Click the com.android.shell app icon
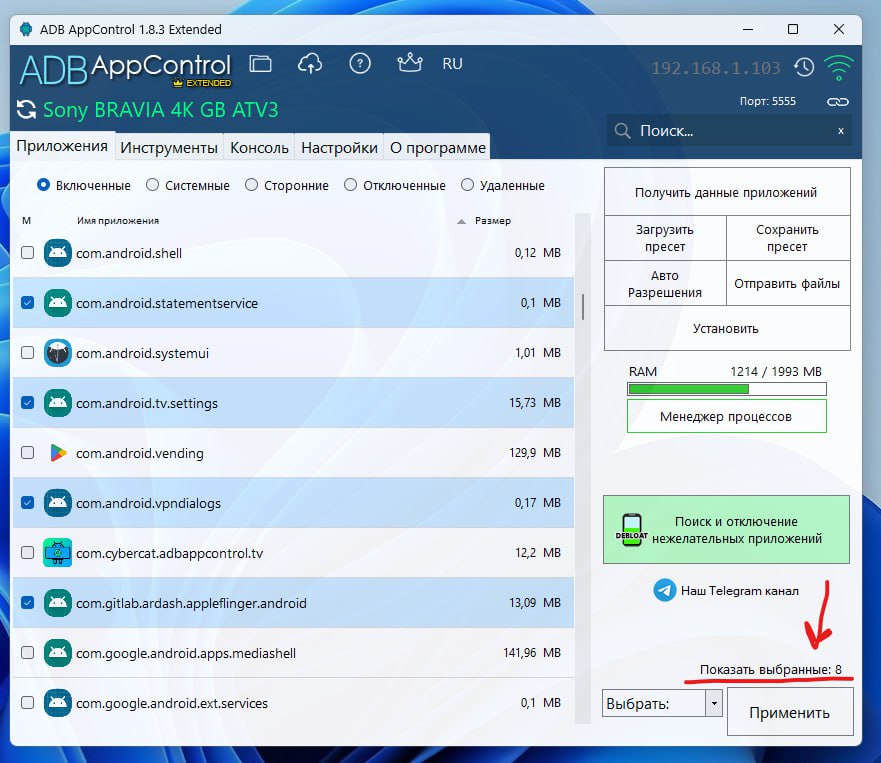 click(57, 253)
